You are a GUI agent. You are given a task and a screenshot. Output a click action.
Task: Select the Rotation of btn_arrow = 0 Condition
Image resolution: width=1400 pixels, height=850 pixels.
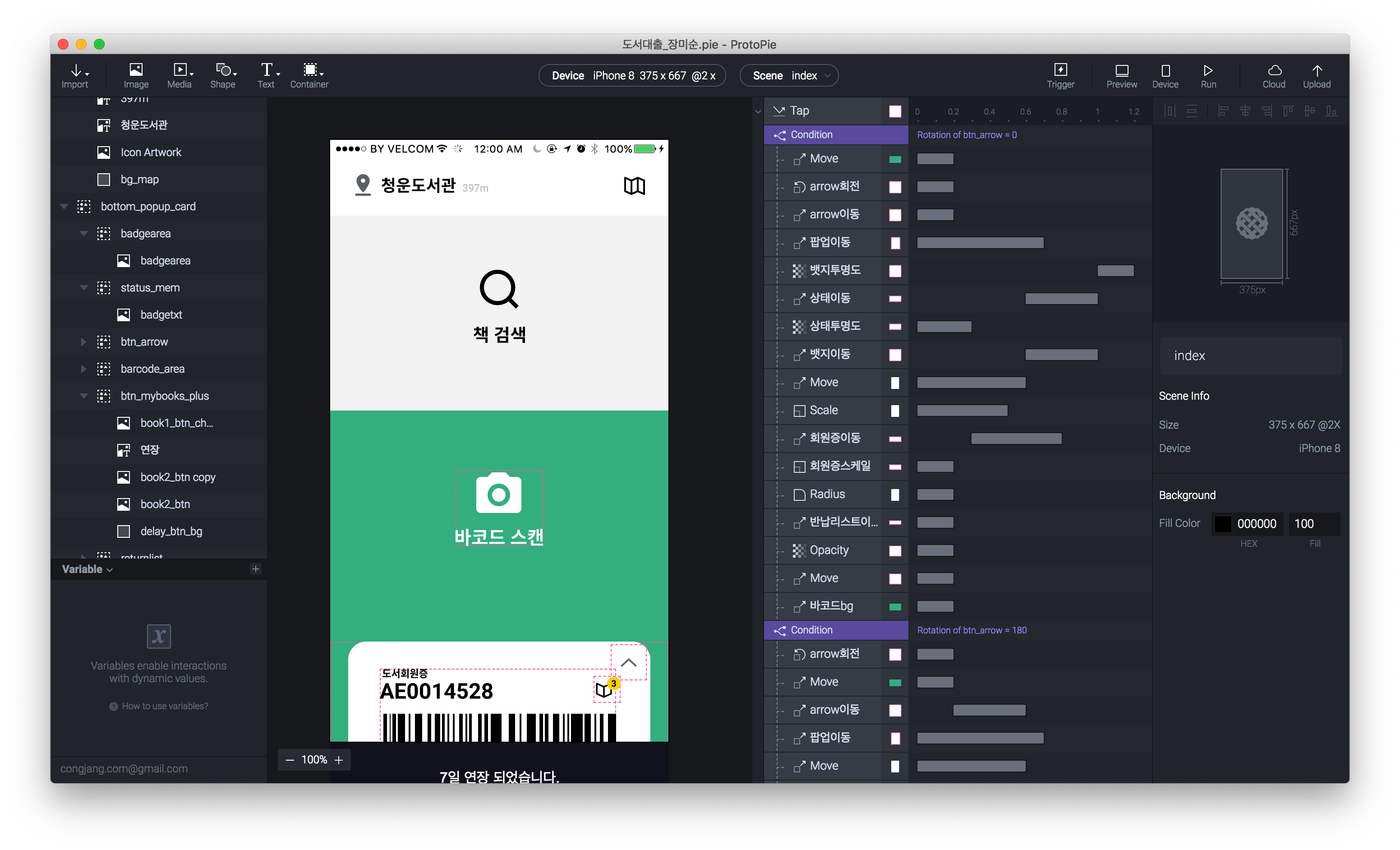[x=836, y=134]
